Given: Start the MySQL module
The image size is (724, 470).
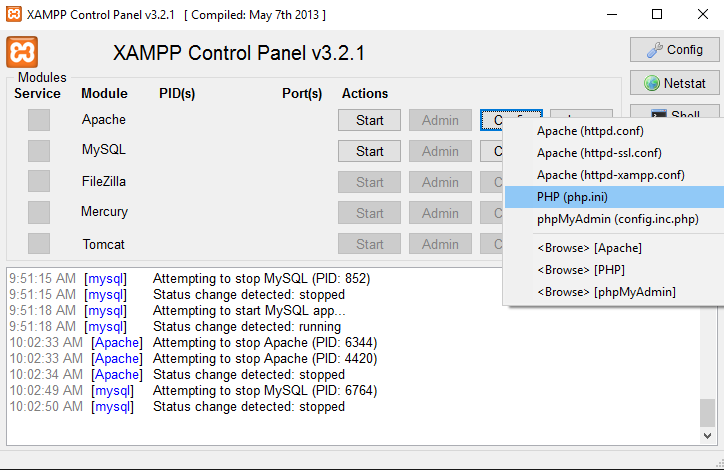Looking at the screenshot, I should click(369, 151).
